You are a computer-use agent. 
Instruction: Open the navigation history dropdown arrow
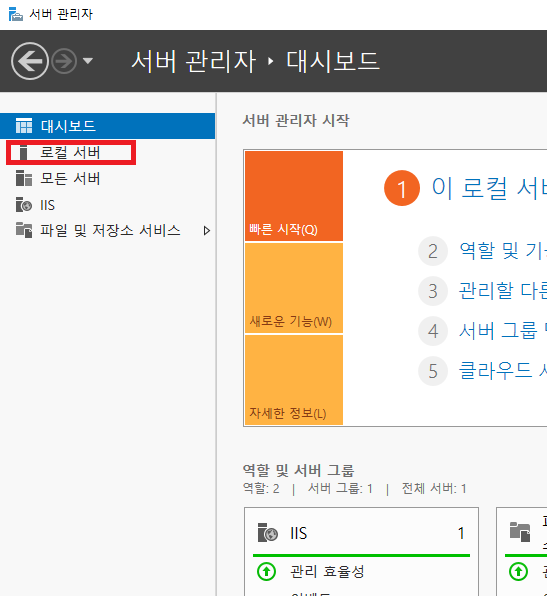point(88,61)
